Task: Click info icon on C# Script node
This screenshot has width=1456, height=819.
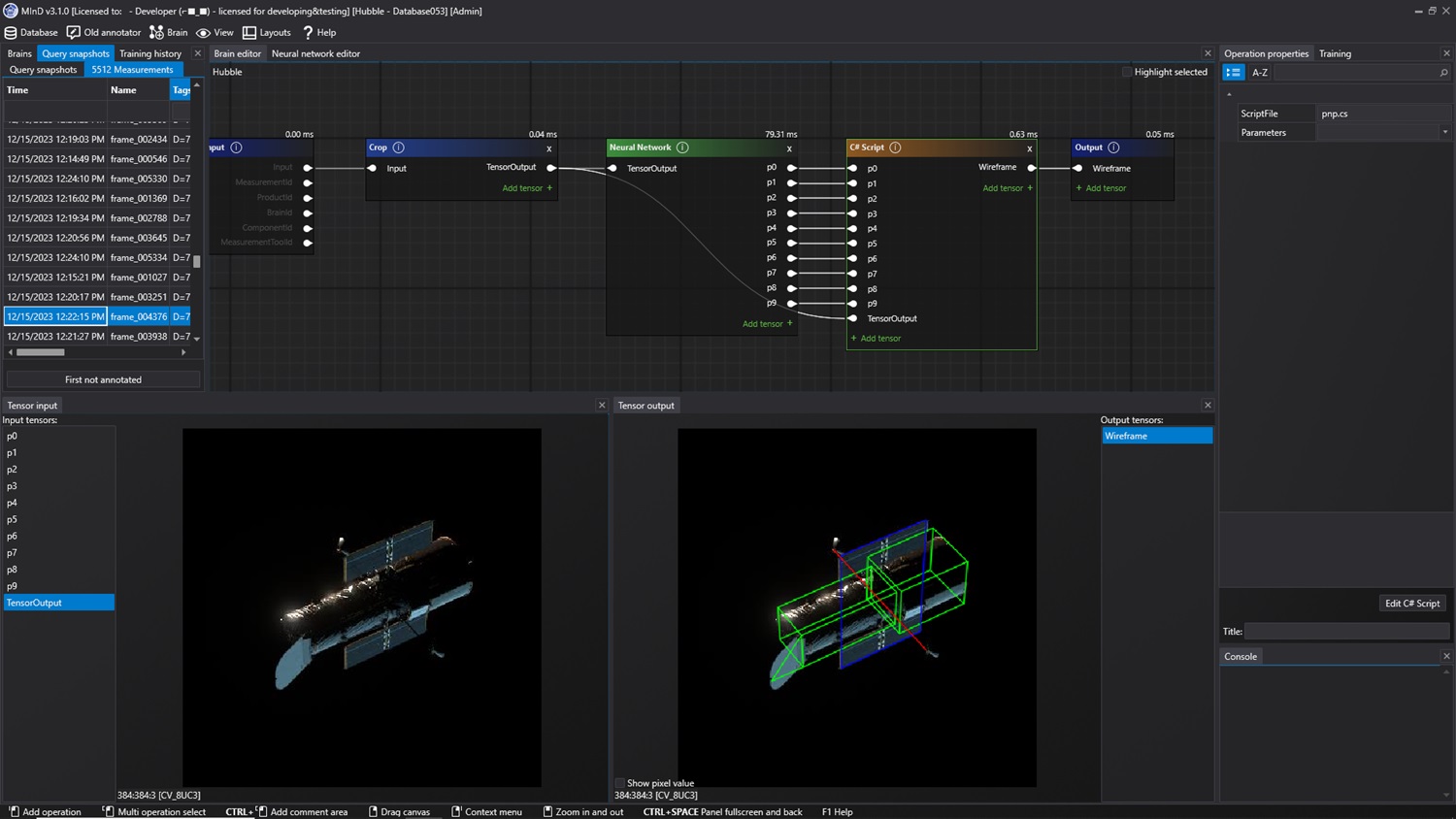Action: 895,147
